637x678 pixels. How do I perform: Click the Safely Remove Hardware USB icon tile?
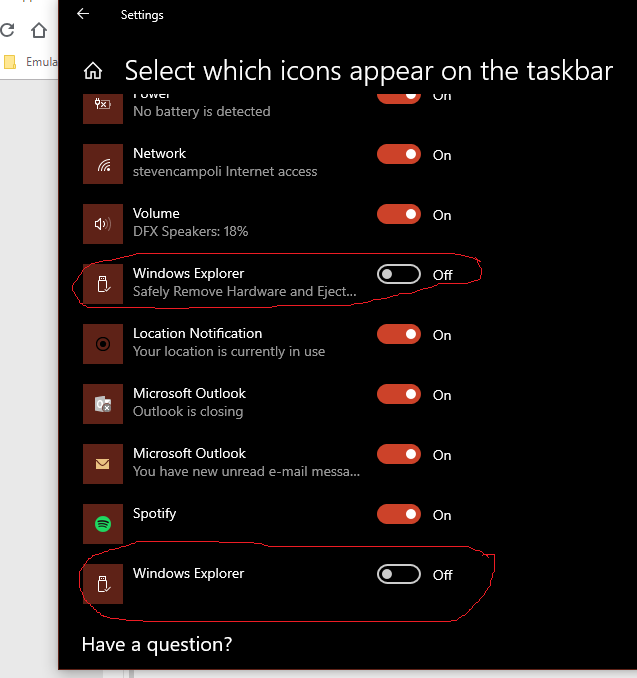click(x=103, y=284)
